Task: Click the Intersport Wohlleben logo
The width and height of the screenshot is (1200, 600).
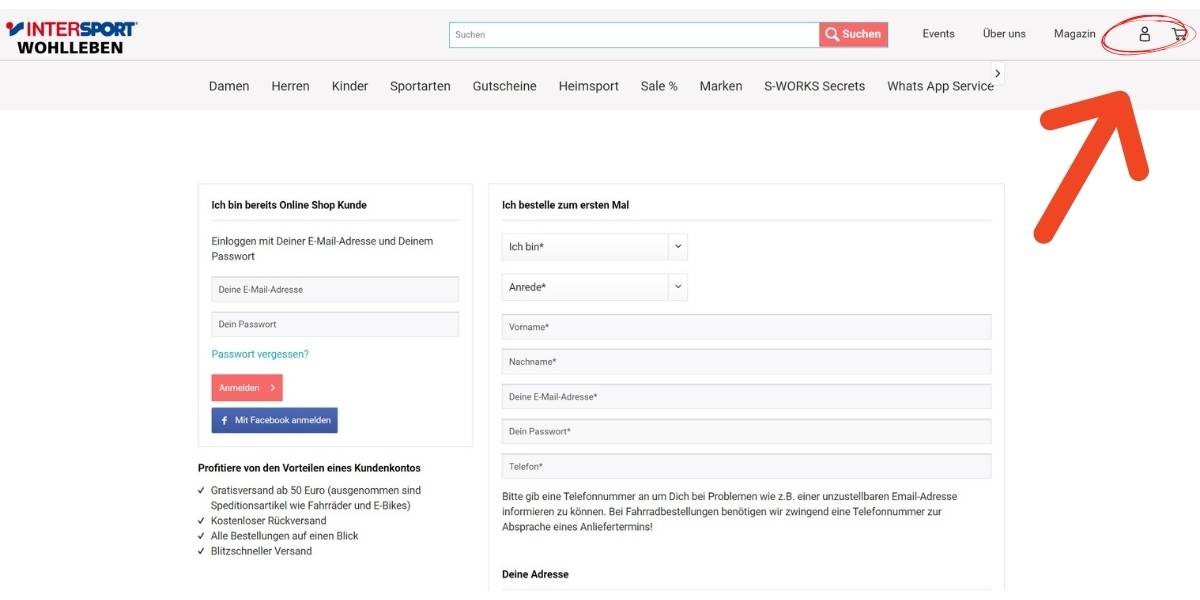Action: click(x=71, y=36)
